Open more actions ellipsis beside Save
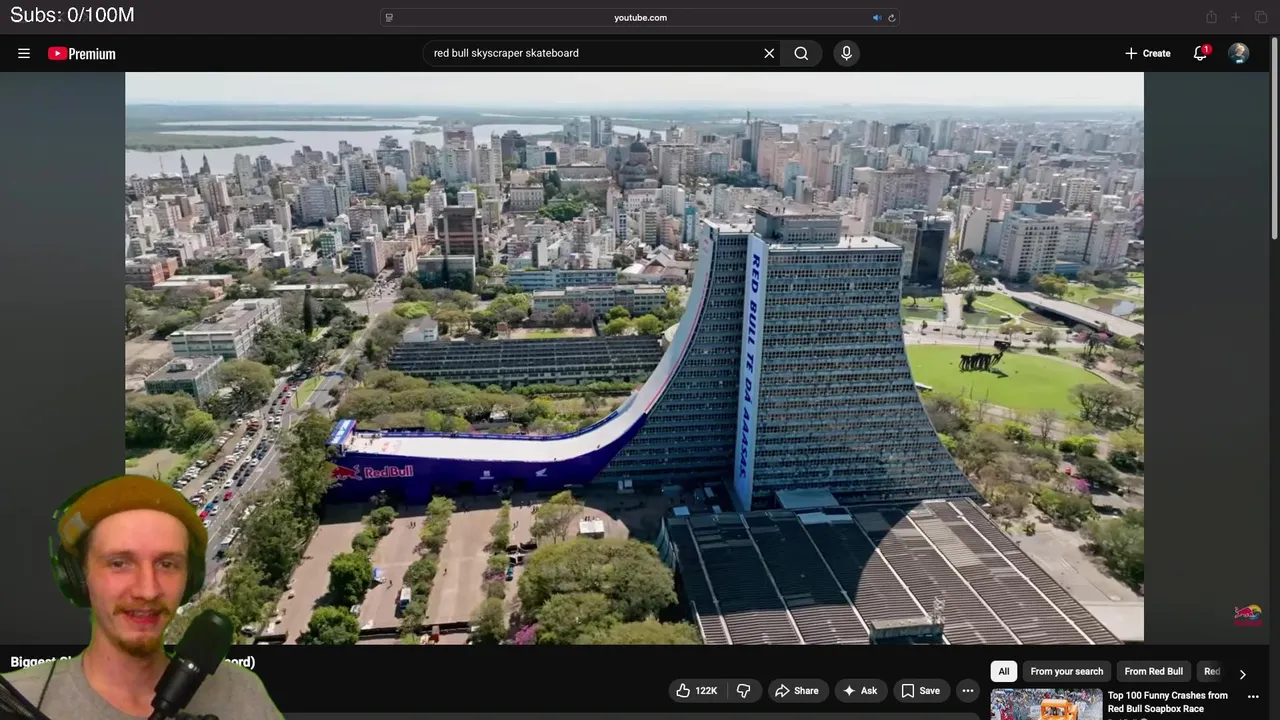The height and width of the screenshot is (720, 1280). click(967, 691)
